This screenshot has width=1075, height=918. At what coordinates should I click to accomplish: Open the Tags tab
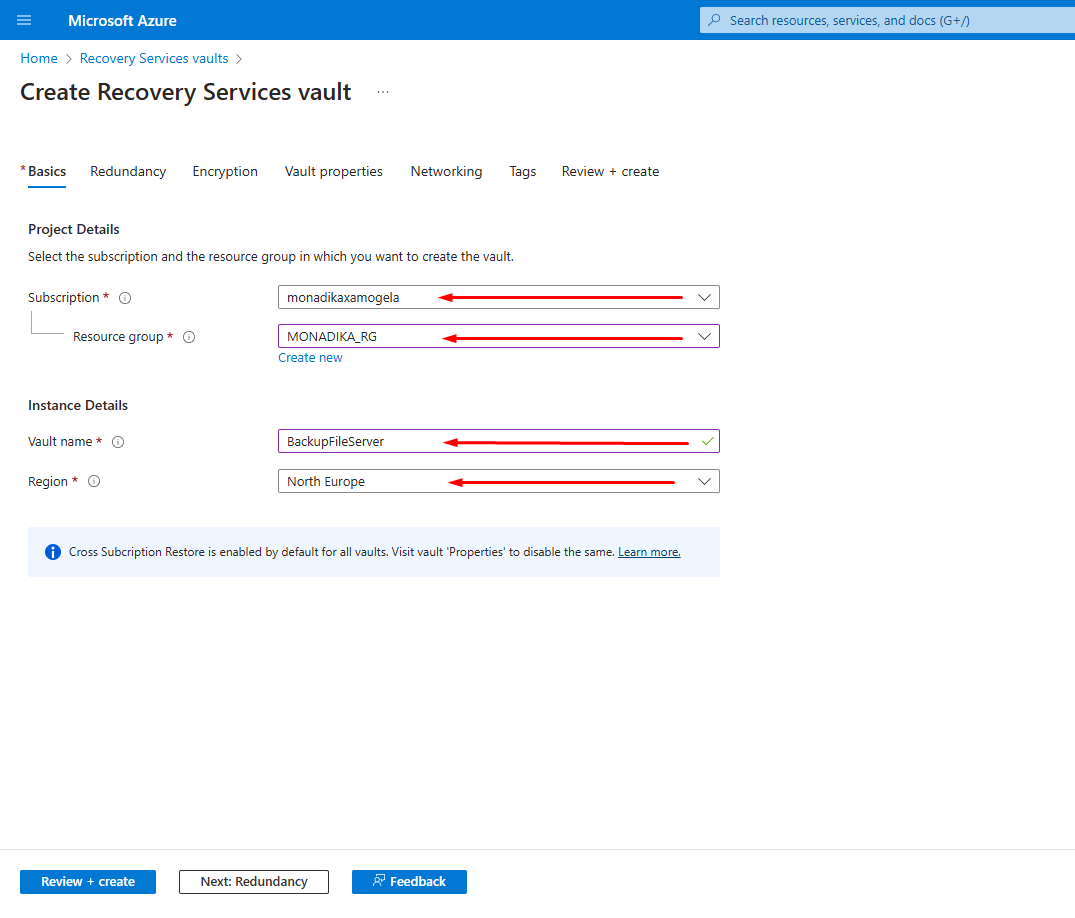(x=522, y=171)
